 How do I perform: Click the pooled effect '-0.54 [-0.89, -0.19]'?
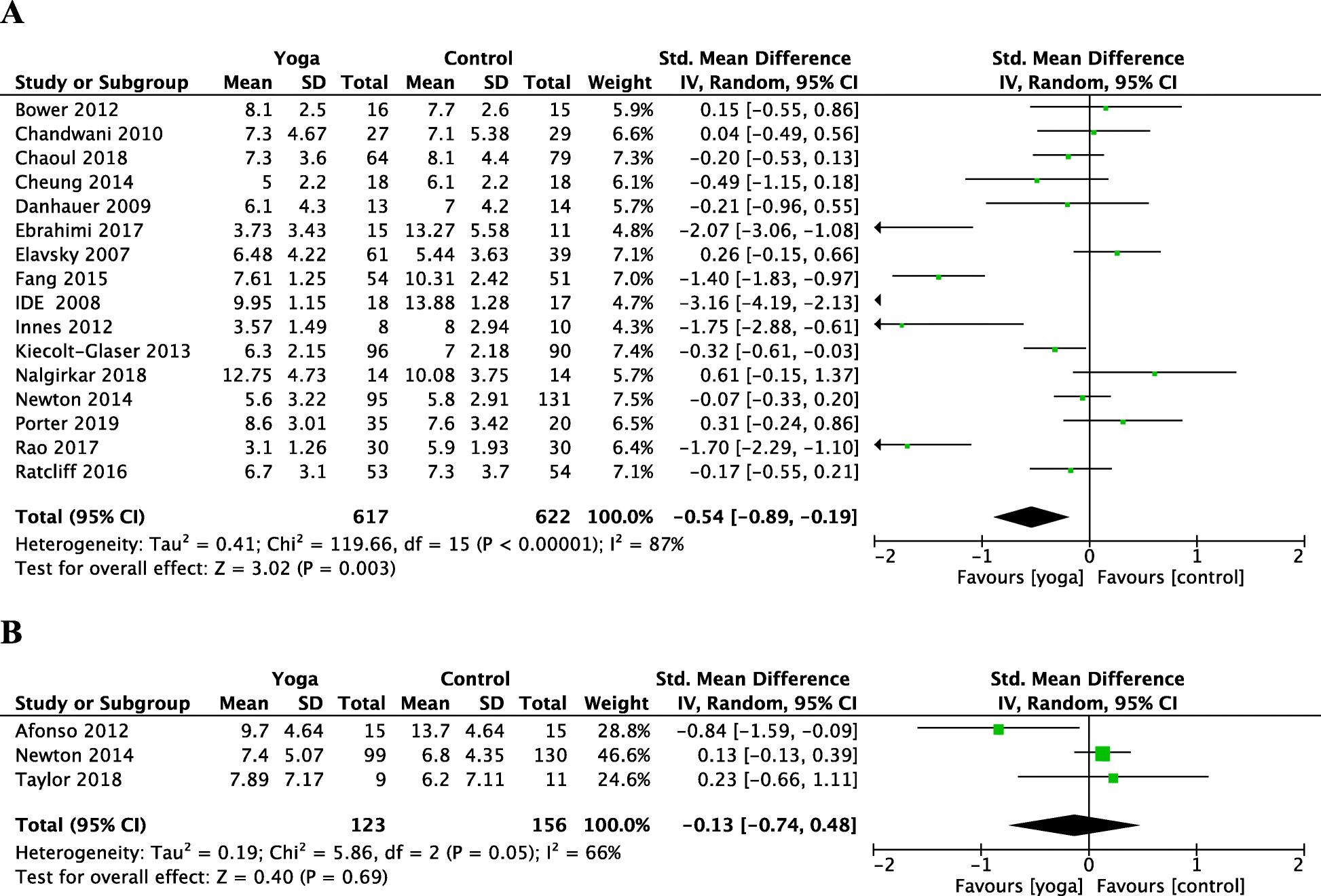(765, 517)
